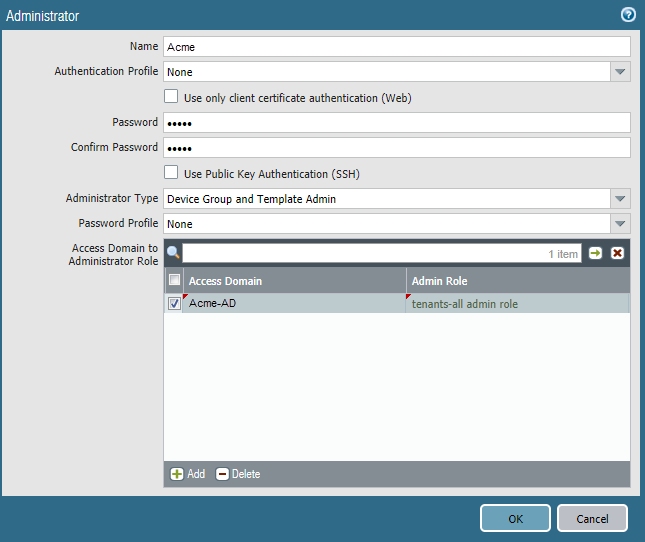This screenshot has height=542, width=645.
Task: Click OK to save the administrator
Action: (x=515, y=518)
